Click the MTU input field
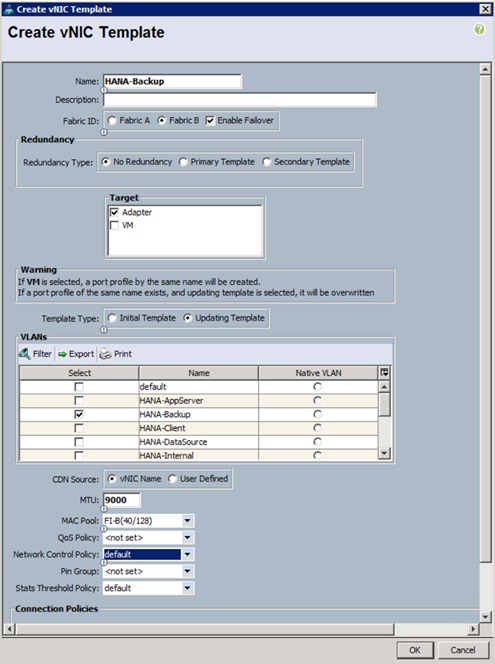The height and width of the screenshot is (664, 495). point(122,500)
